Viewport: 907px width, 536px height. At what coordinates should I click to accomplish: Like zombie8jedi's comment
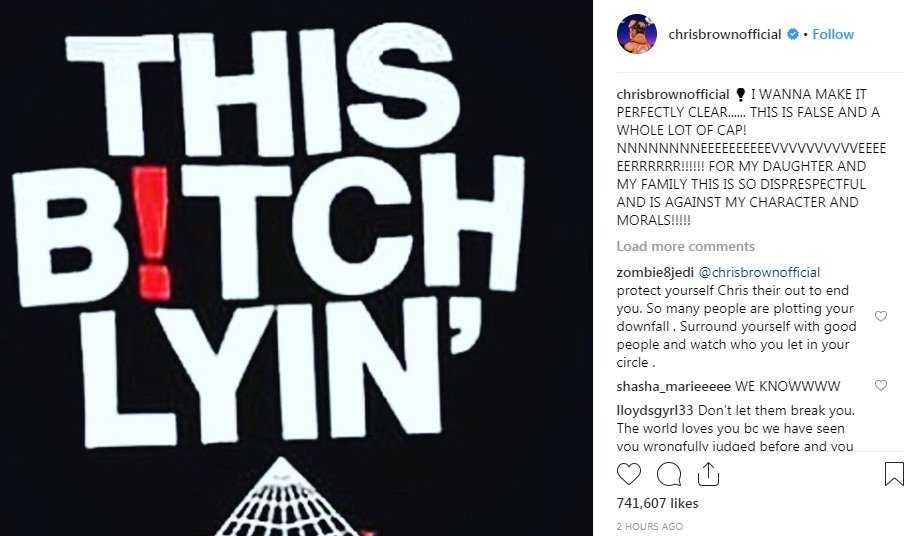pyautogui.click(x=880, y=316)
